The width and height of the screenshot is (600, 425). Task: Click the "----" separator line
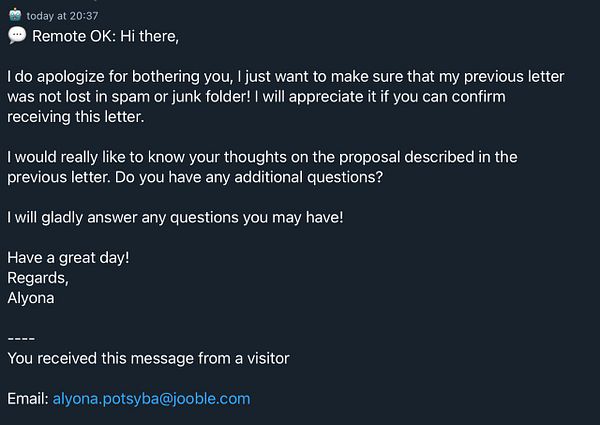(21, 337)
